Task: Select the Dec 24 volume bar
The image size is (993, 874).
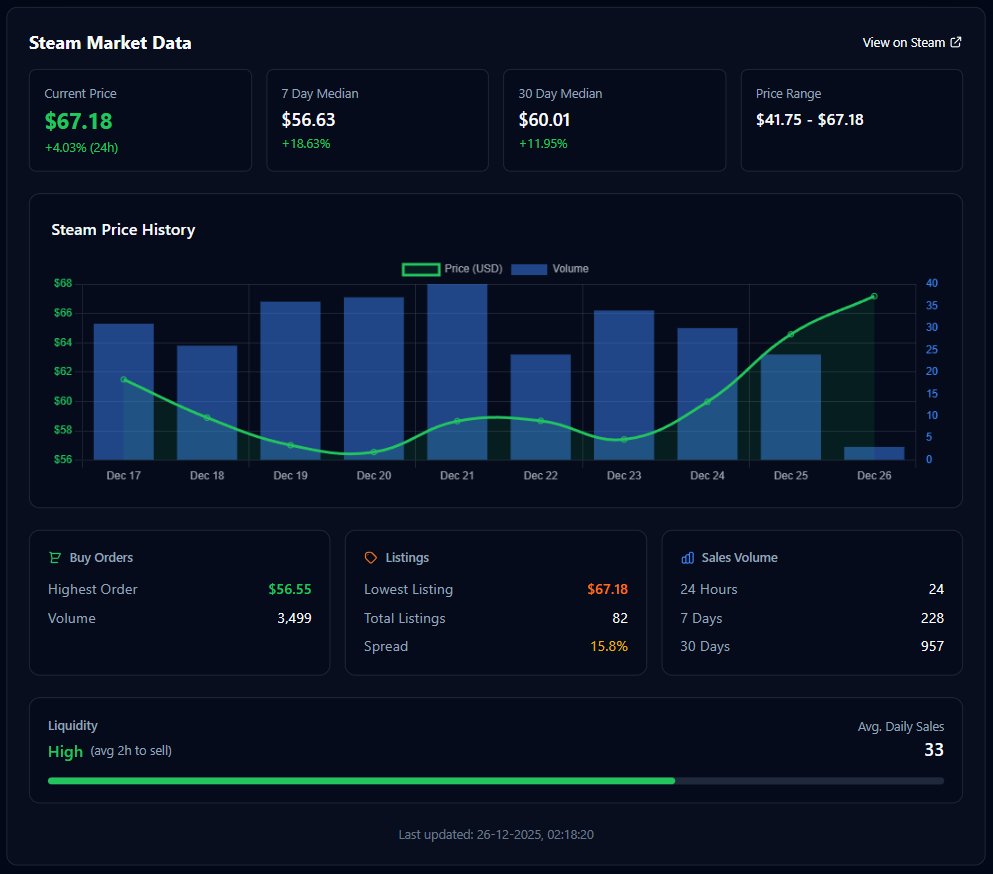Action: 707,394
